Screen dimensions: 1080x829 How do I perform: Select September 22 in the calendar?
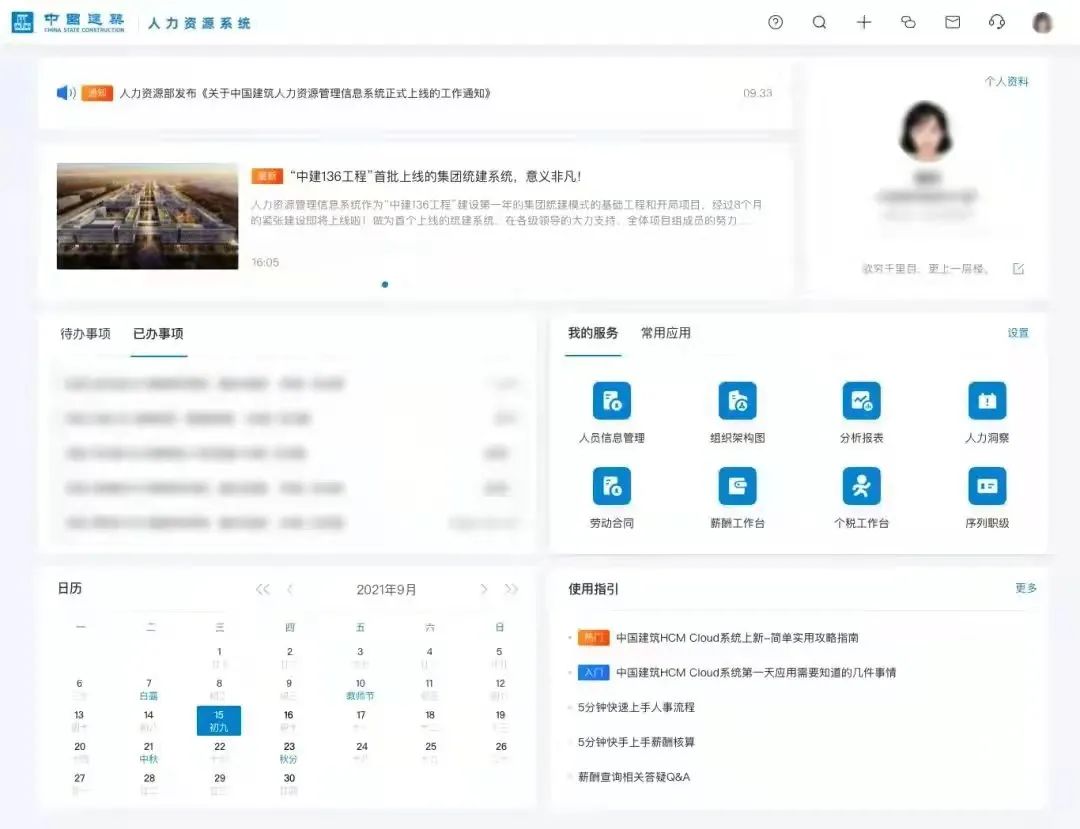click(x=219, y=751)
